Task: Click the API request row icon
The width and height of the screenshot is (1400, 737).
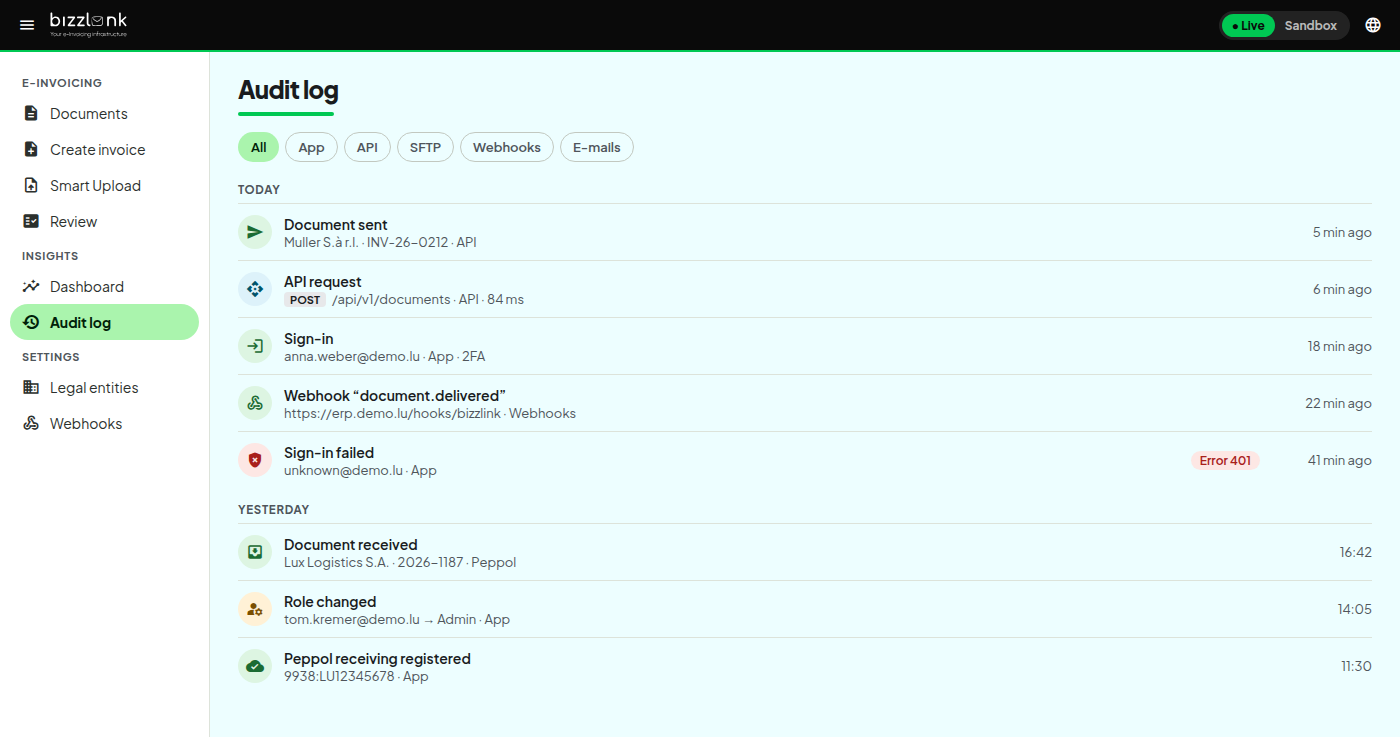Action: (x=255, y=290)
